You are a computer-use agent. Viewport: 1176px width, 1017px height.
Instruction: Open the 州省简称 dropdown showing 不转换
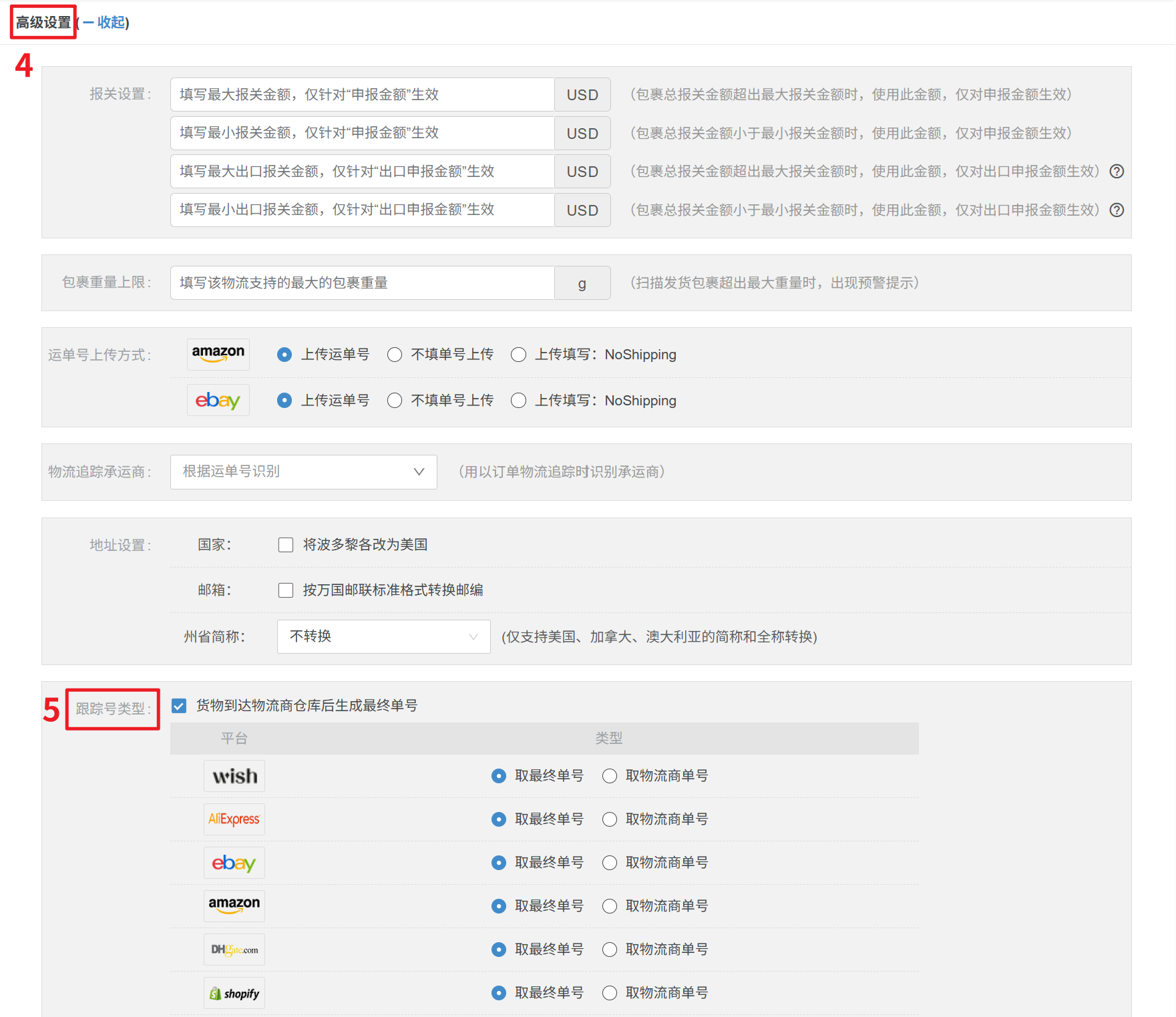(383, 636)
